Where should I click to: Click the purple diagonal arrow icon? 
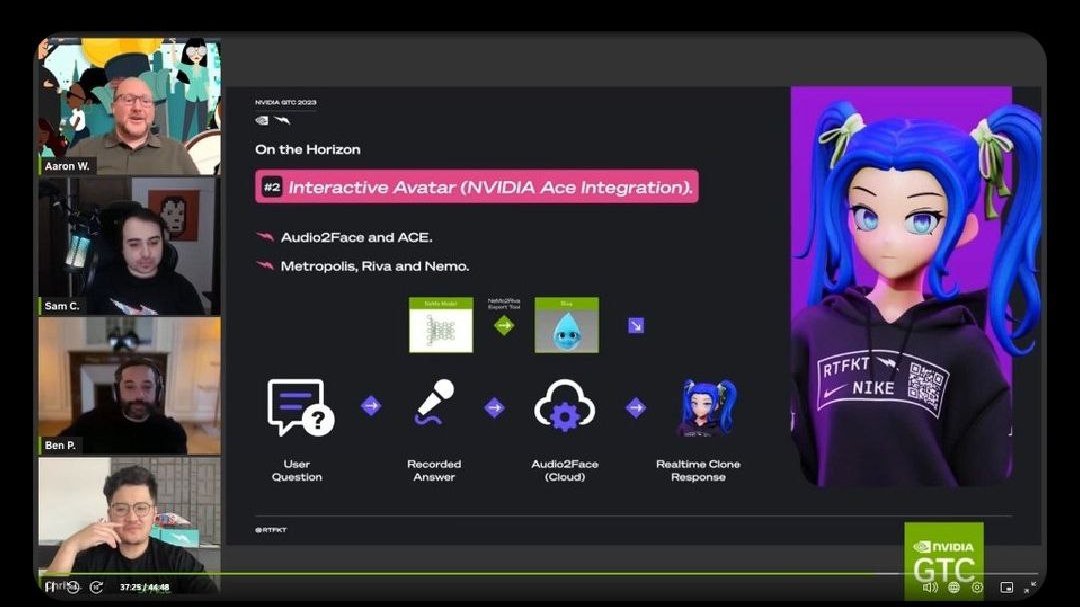(x=636, y=325)
